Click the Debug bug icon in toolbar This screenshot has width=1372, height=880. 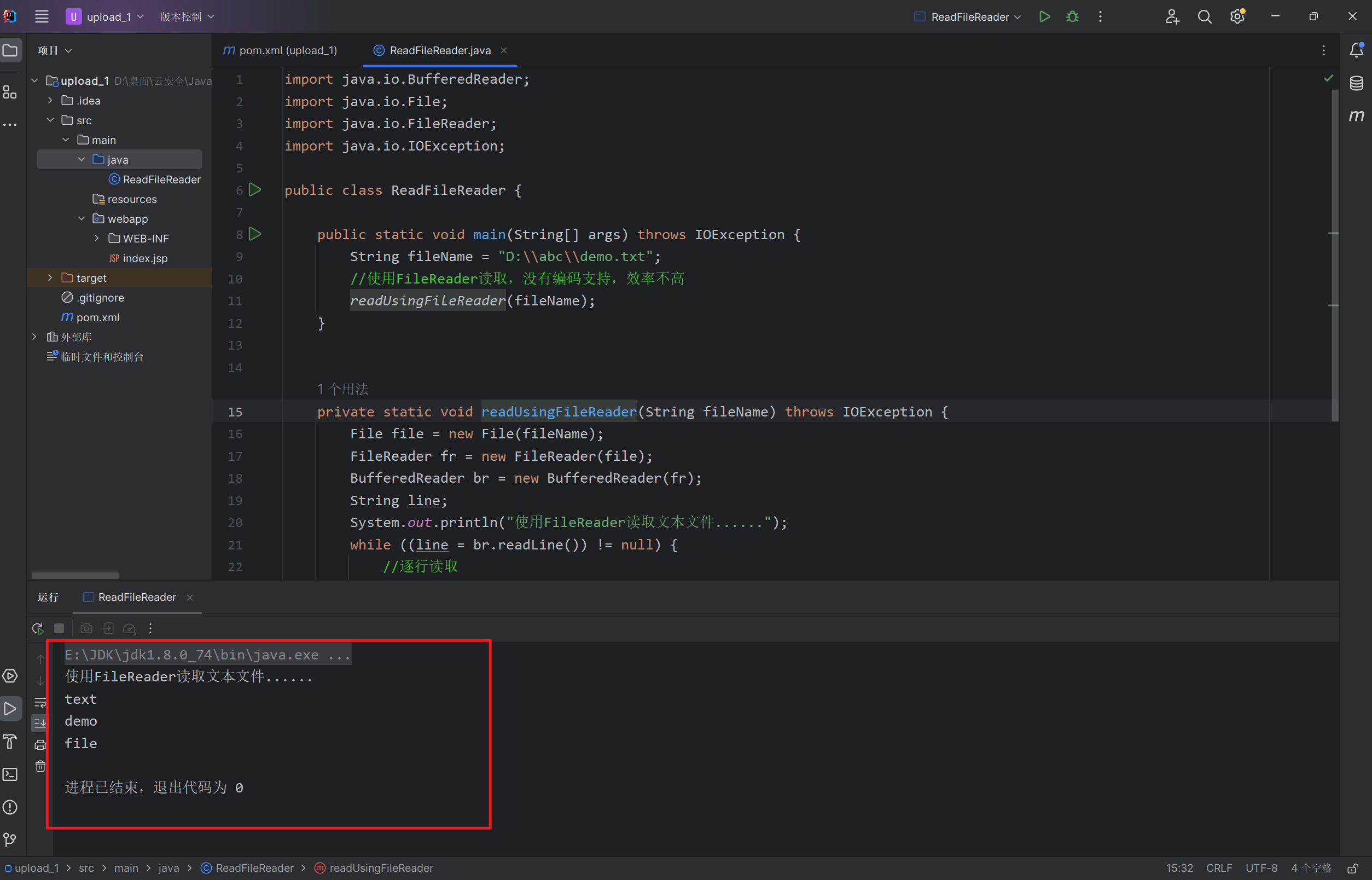(x=1072, y=16)
